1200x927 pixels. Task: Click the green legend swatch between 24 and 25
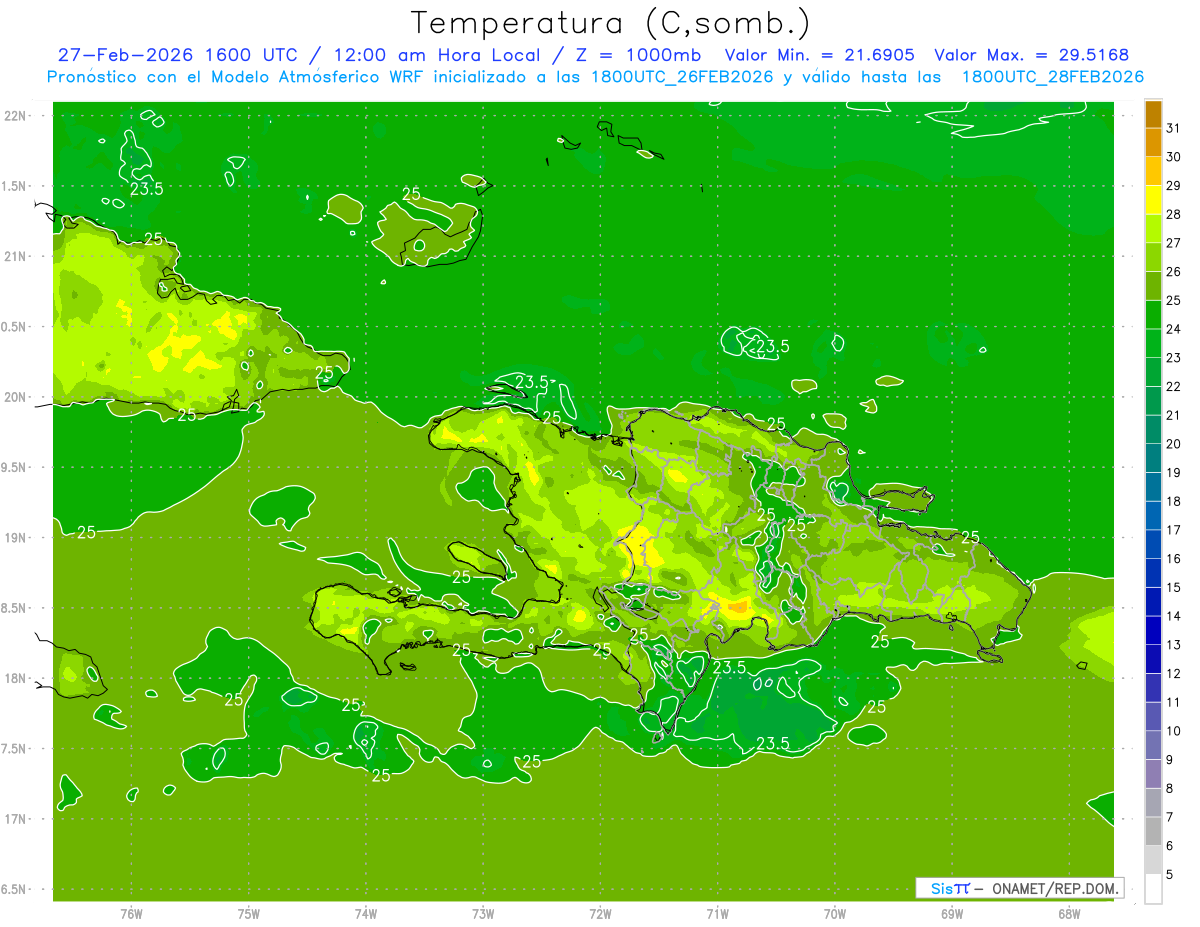click(x=1153, y=314)
